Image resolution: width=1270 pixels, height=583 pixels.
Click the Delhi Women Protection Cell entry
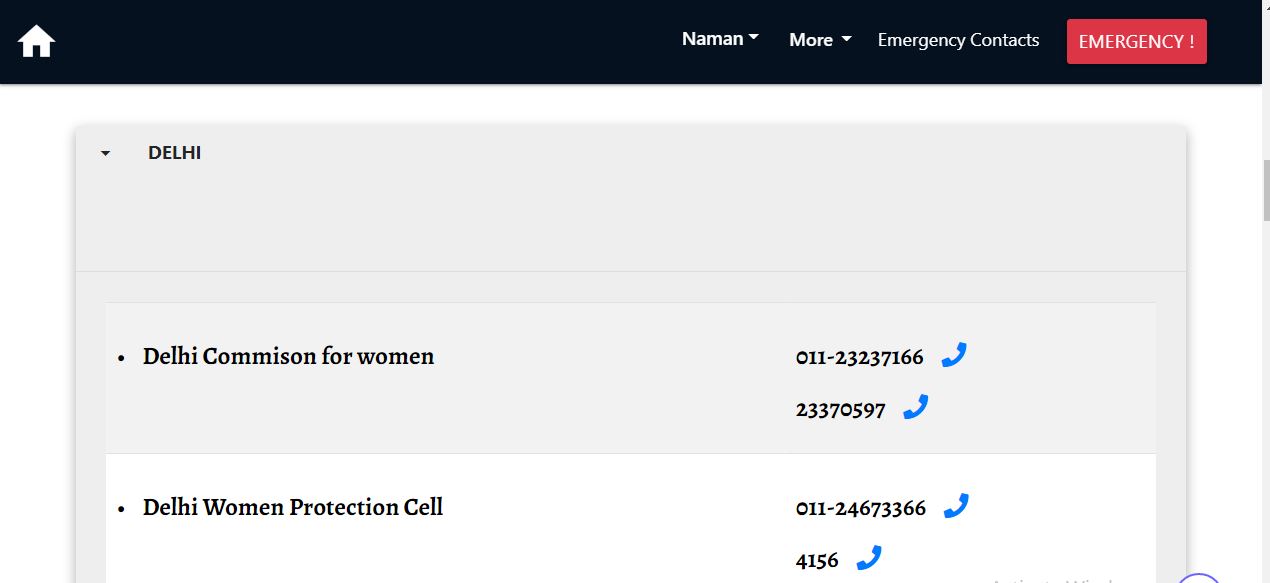click(292, 507)
